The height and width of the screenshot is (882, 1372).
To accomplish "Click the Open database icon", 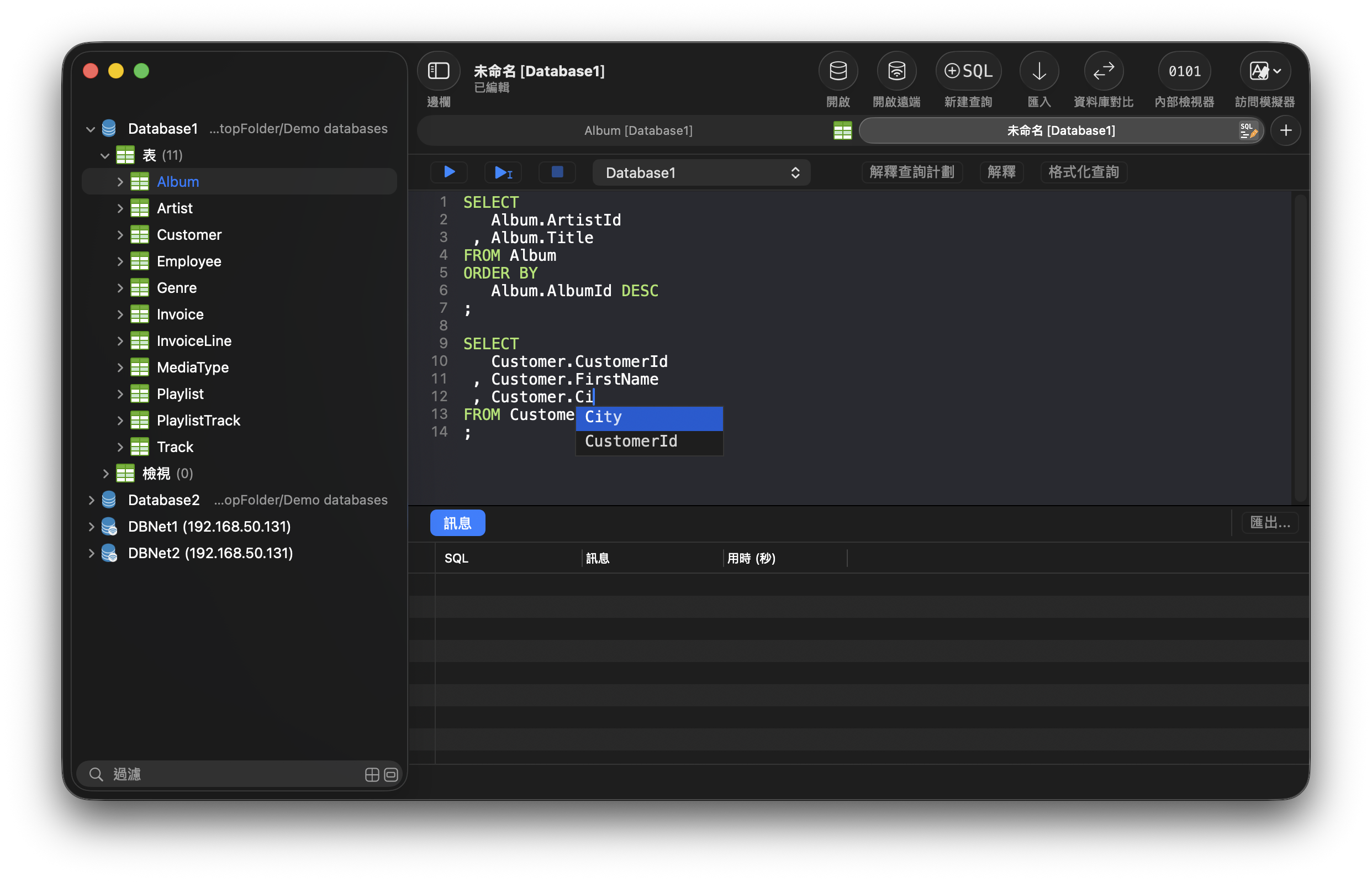I will (x=838, y=71).
